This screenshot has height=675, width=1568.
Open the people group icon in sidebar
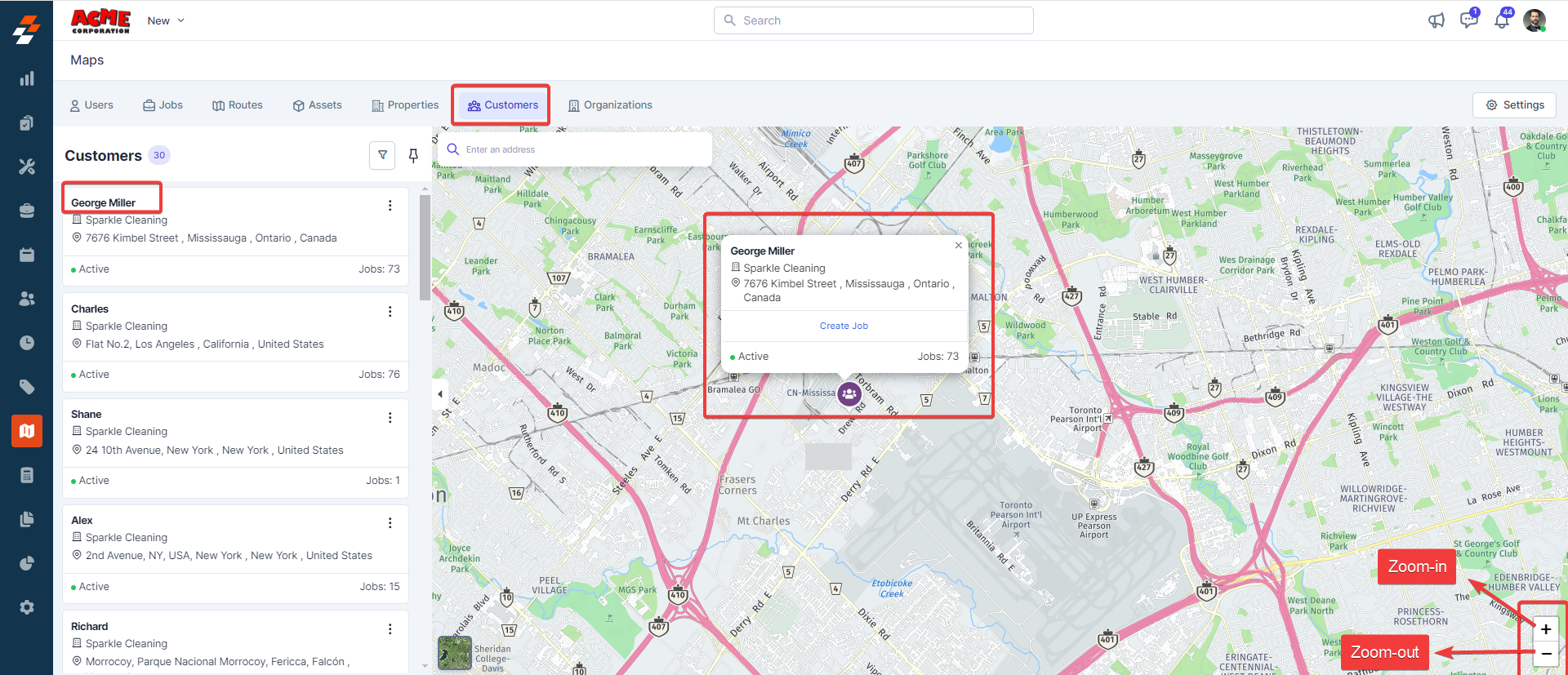(27, 299)
